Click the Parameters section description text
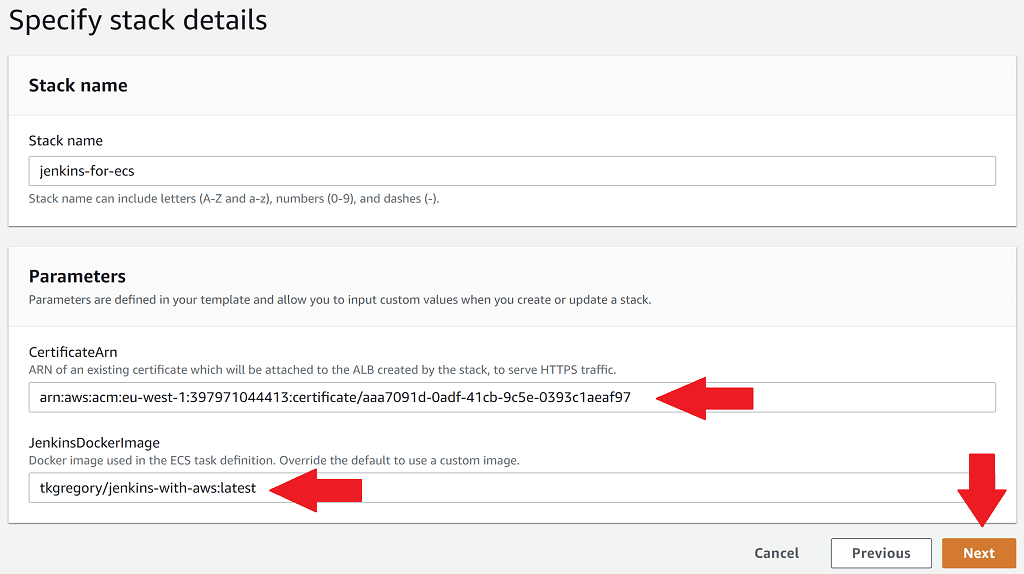Screen dimensions: 1024x574 point(340,299)
